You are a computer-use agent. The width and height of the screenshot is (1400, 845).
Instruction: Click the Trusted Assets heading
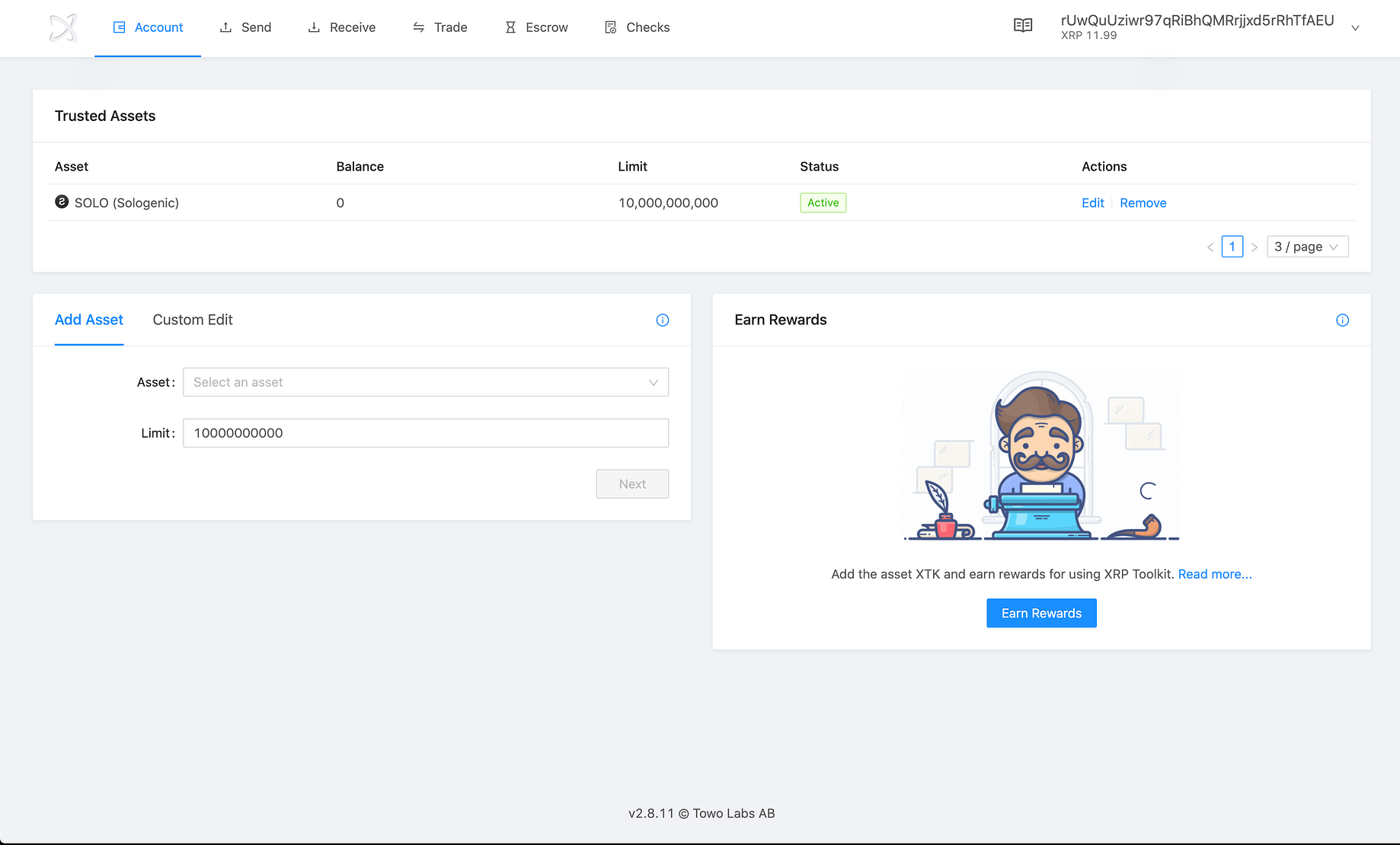tap(105, 116)
